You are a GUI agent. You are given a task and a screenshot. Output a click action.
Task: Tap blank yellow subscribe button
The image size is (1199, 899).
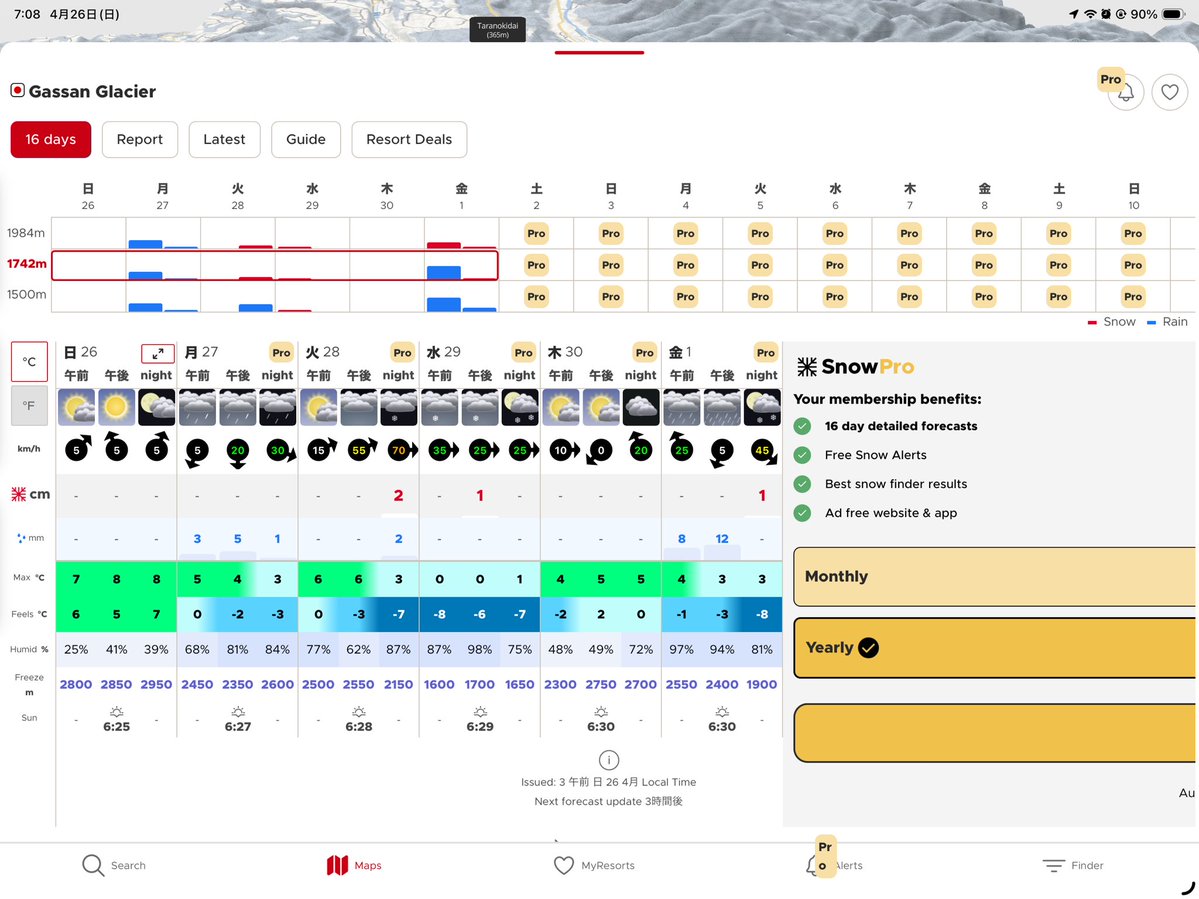click(995, 733)
